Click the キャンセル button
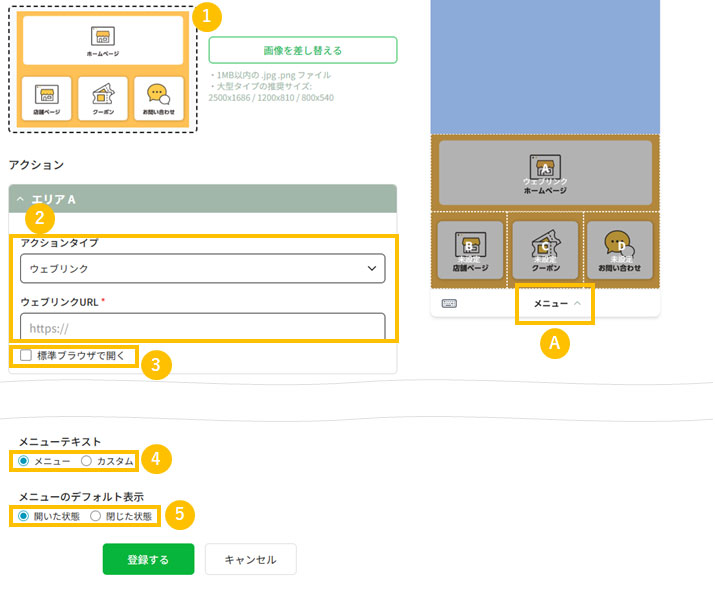 tap(250, 559)
